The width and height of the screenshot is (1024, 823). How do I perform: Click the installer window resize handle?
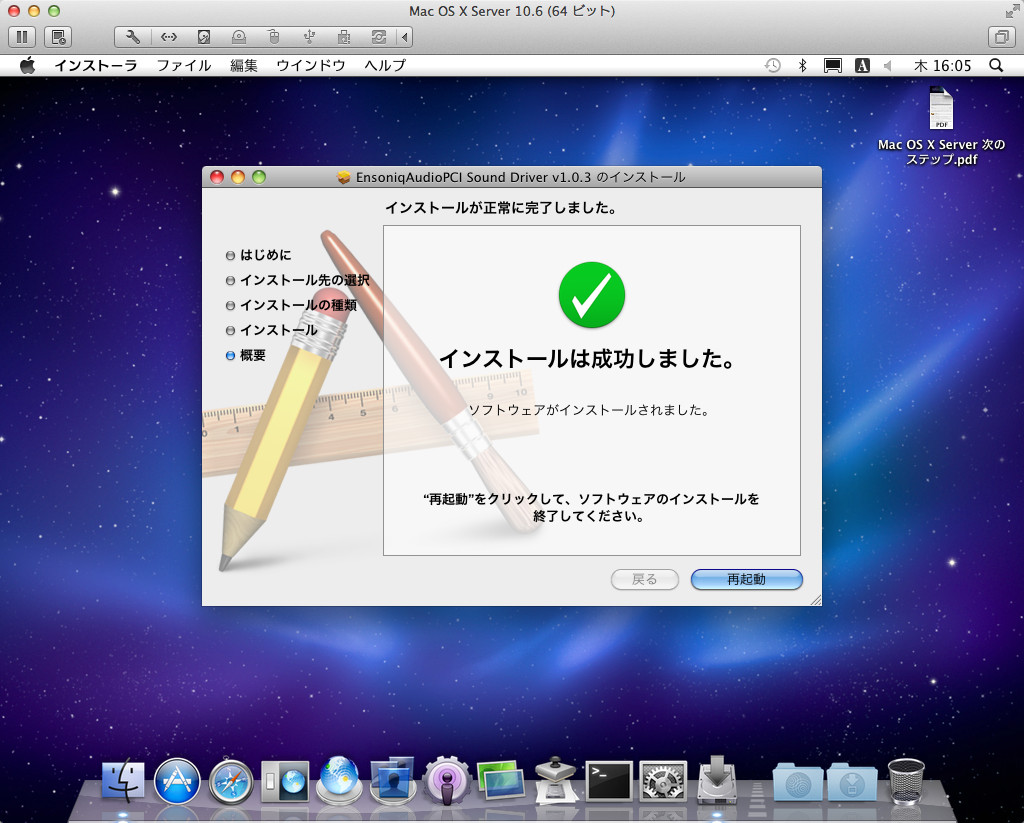click(x=816, y=600)
